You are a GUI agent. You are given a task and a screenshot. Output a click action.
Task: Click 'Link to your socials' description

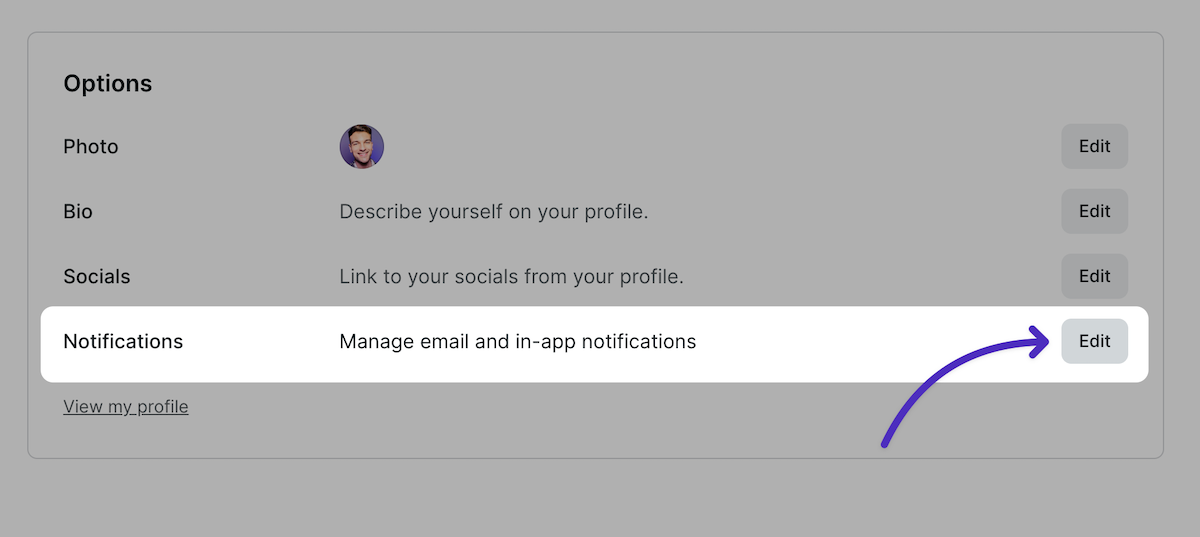click(511, 277)
